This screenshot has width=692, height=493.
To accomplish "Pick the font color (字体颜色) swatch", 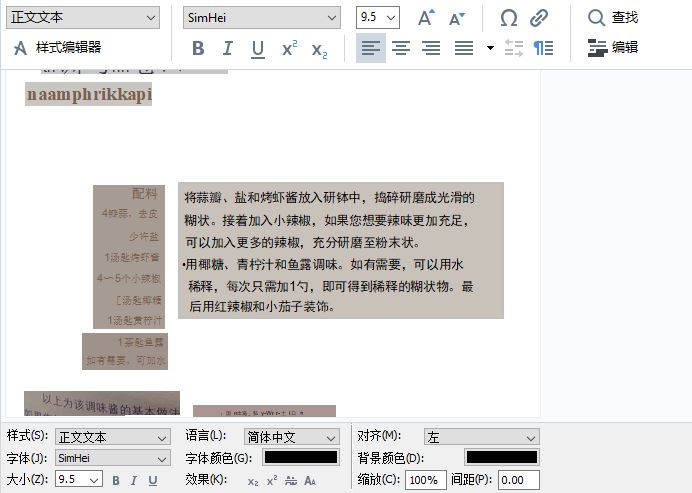I will 301,457.
